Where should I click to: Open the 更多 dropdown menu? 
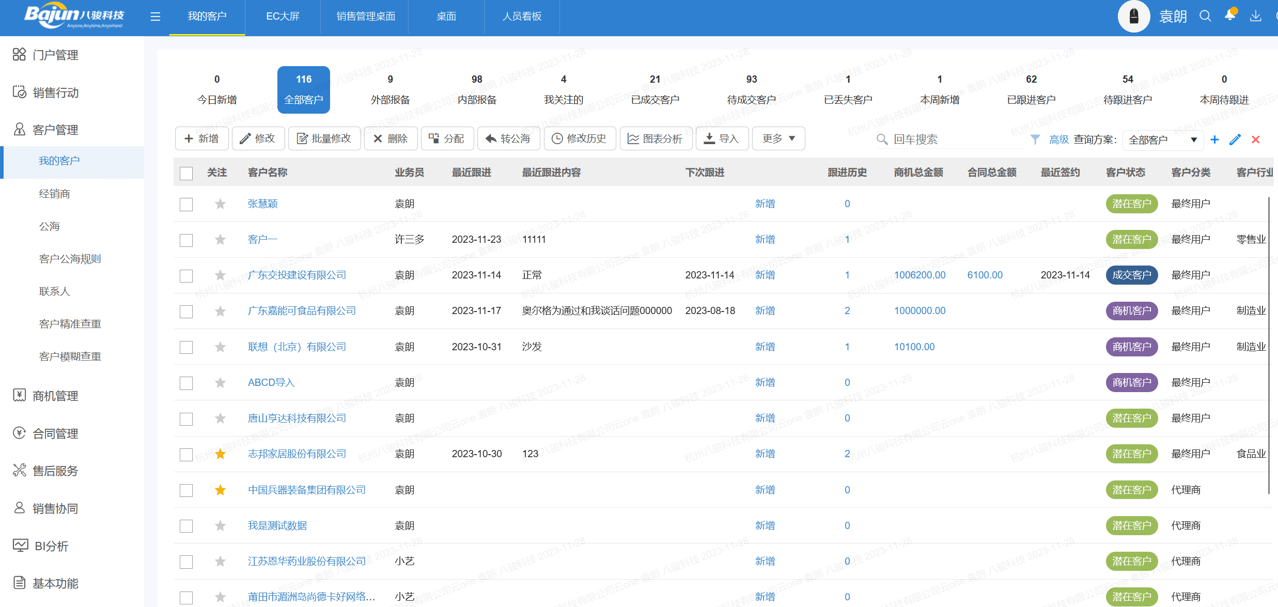(778, 138)
